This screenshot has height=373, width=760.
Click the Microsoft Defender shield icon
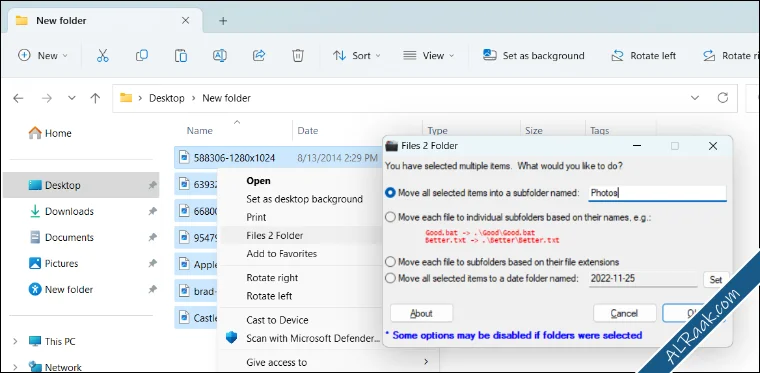pyautogui.click(x=232, y=338)
